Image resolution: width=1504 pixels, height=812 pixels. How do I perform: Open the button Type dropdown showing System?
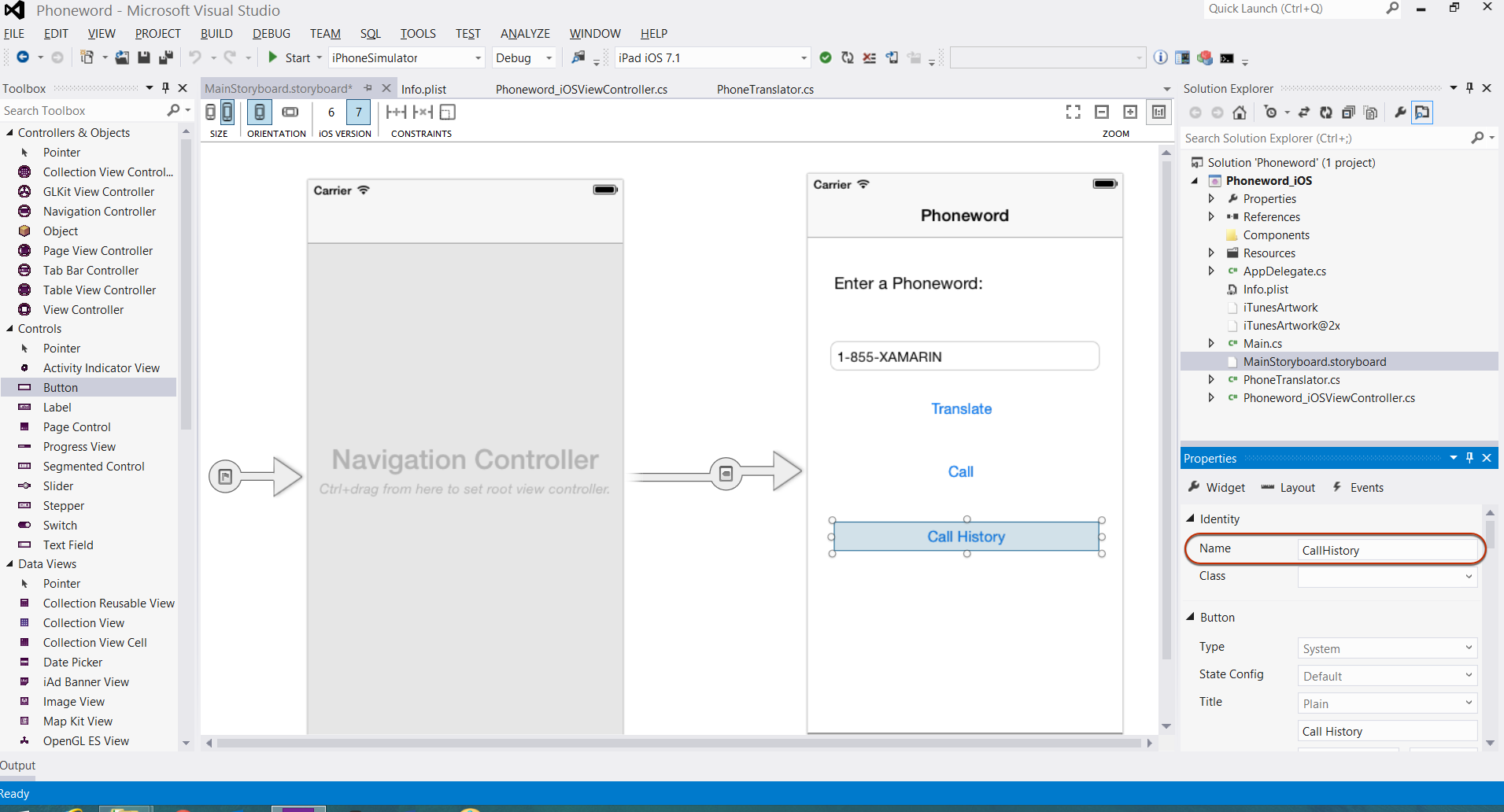click(x=1387, y=648)
